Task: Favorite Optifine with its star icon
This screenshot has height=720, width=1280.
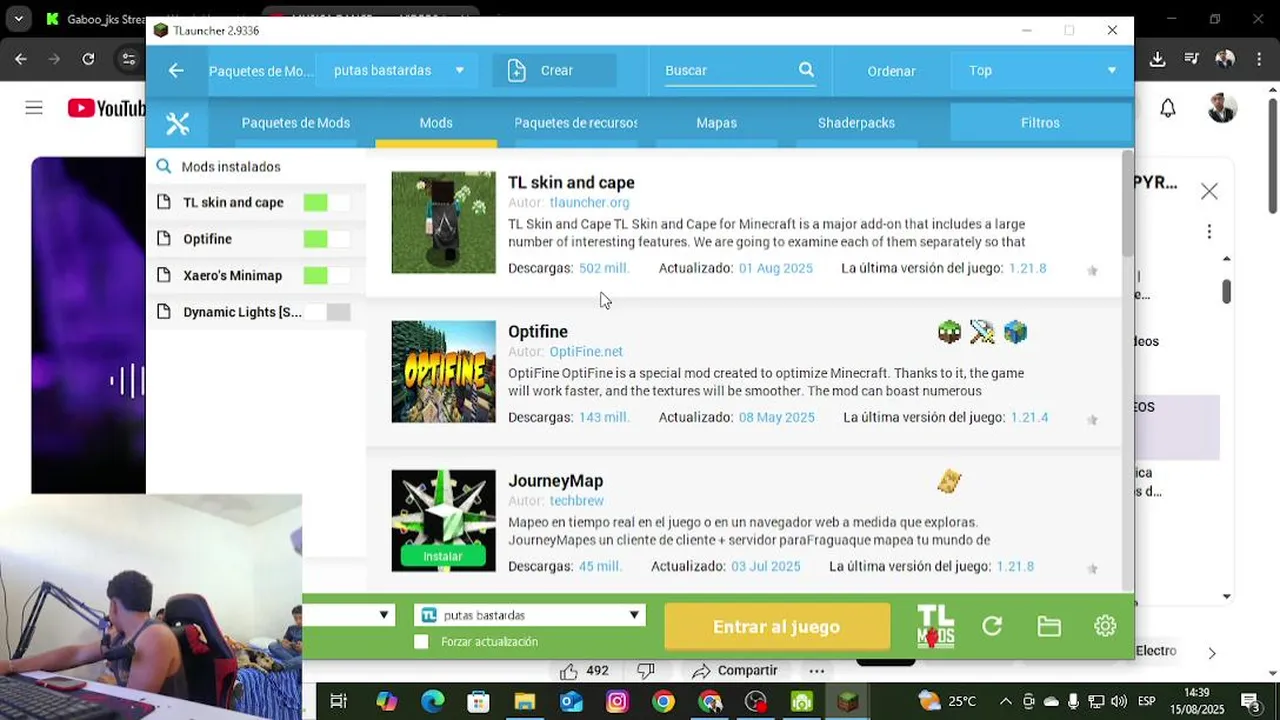Action: pyautogui.click(x=1092, y=420)
